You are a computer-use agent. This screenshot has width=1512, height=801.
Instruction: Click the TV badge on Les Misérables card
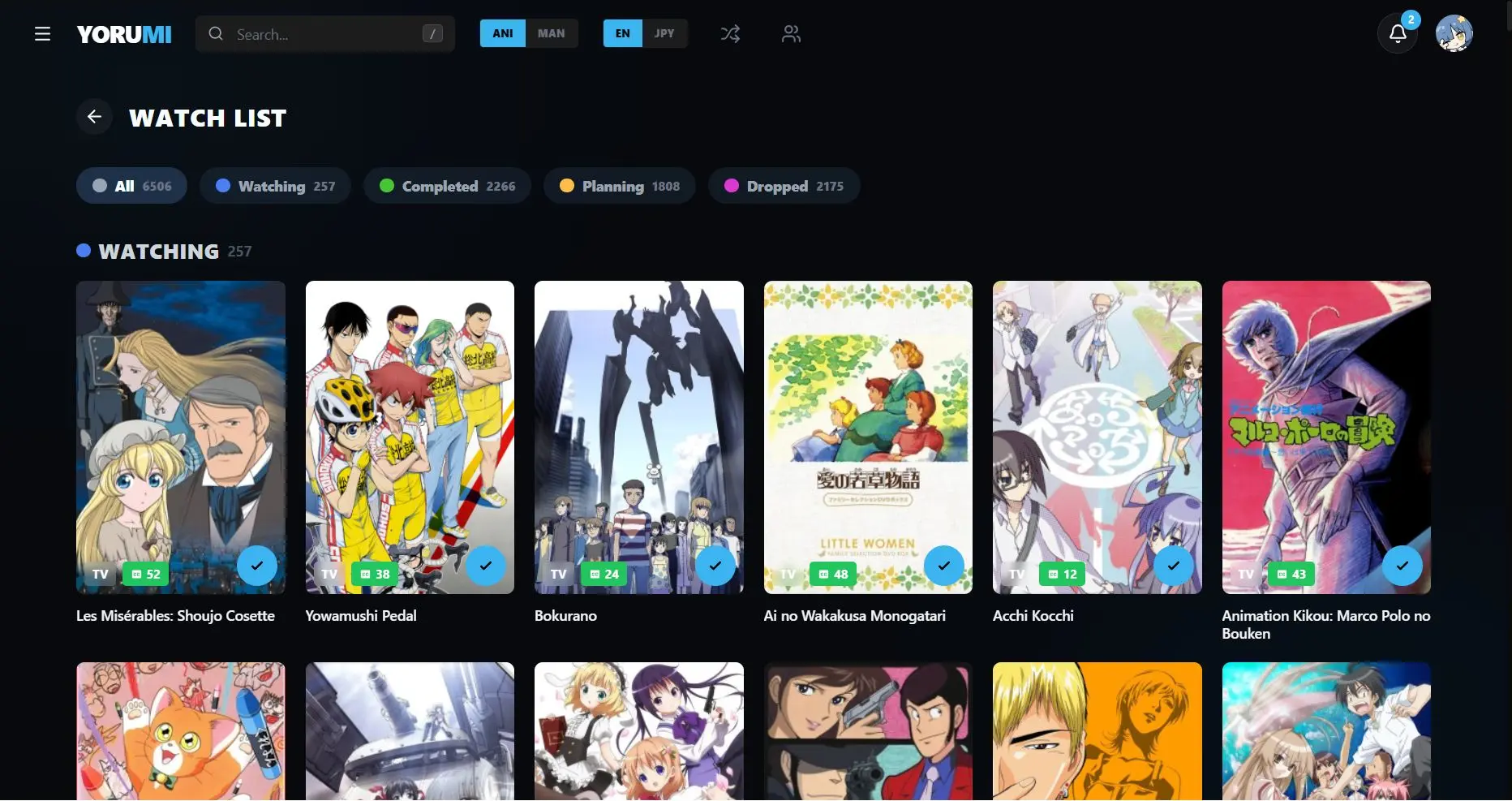(101, 574)
